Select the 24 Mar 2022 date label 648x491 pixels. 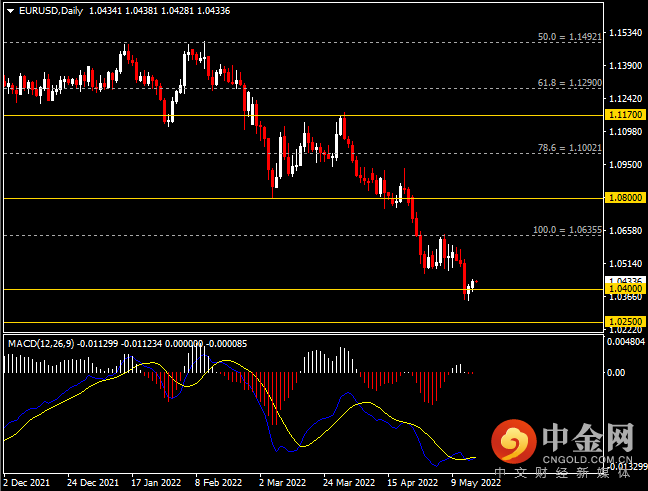pyautogui.click(x=349, y=482)
